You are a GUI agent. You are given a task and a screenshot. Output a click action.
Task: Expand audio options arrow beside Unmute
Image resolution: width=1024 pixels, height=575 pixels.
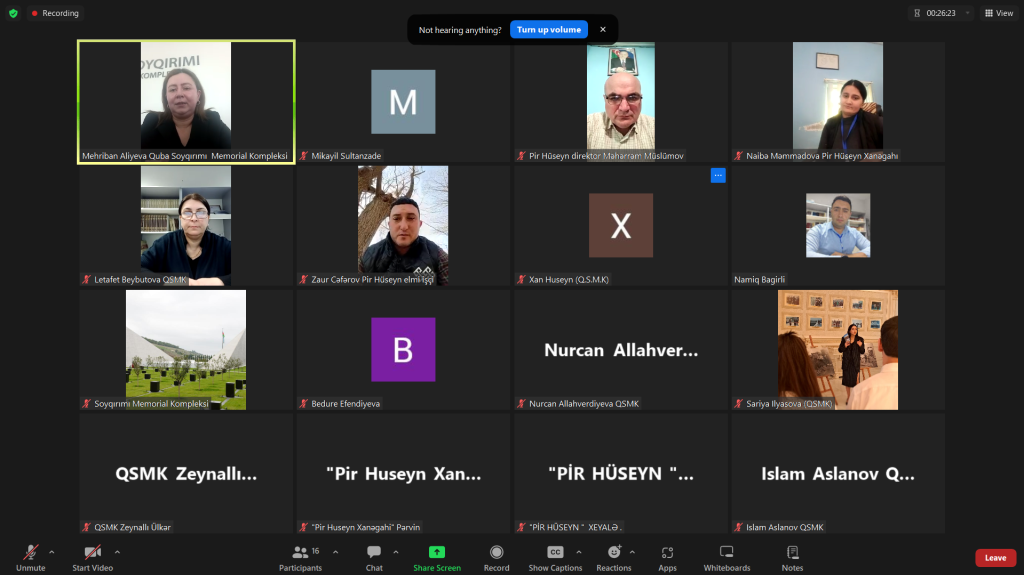[x=52, y=553]
